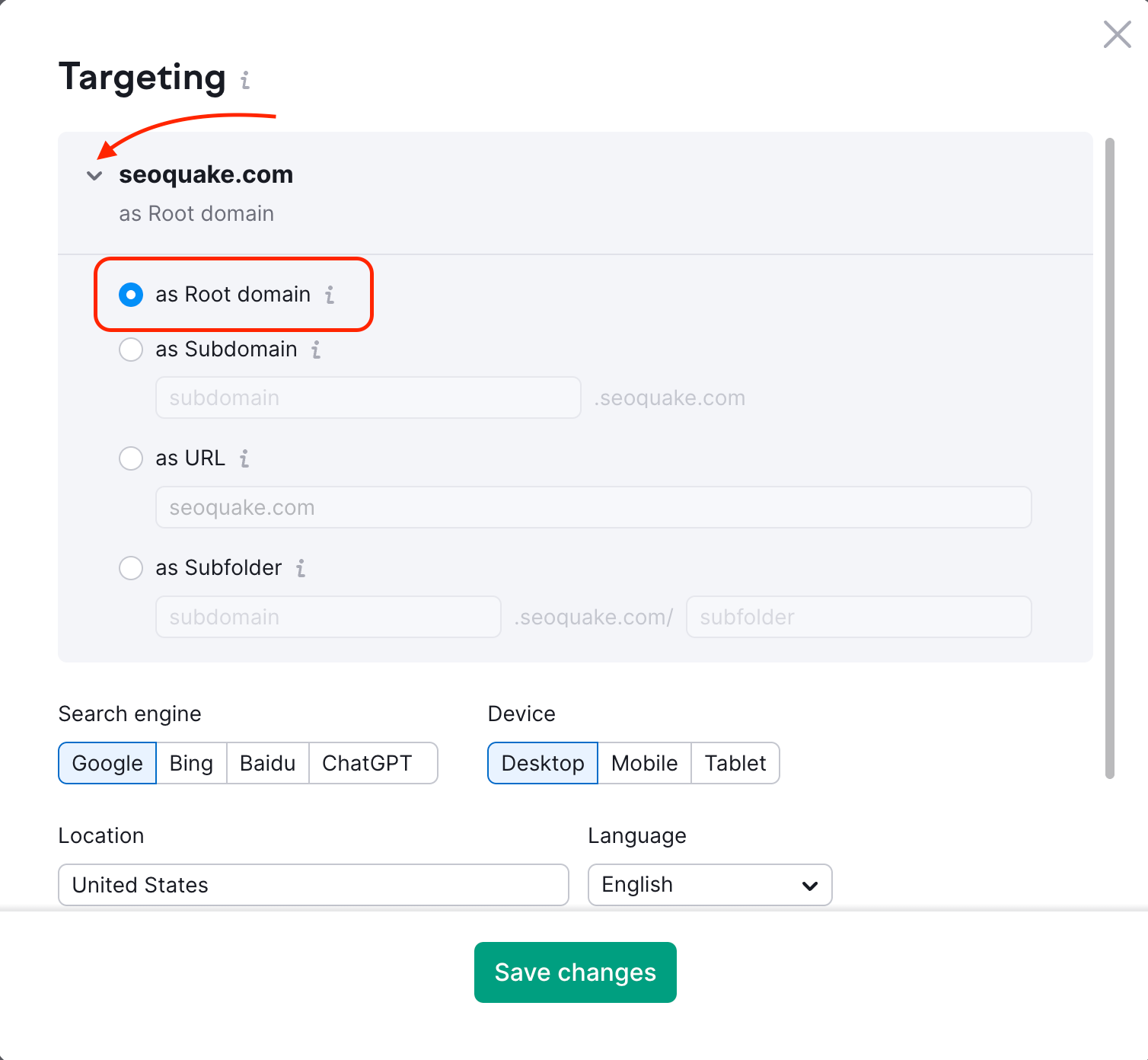Click the info icon next to as URL

[244, 459]
